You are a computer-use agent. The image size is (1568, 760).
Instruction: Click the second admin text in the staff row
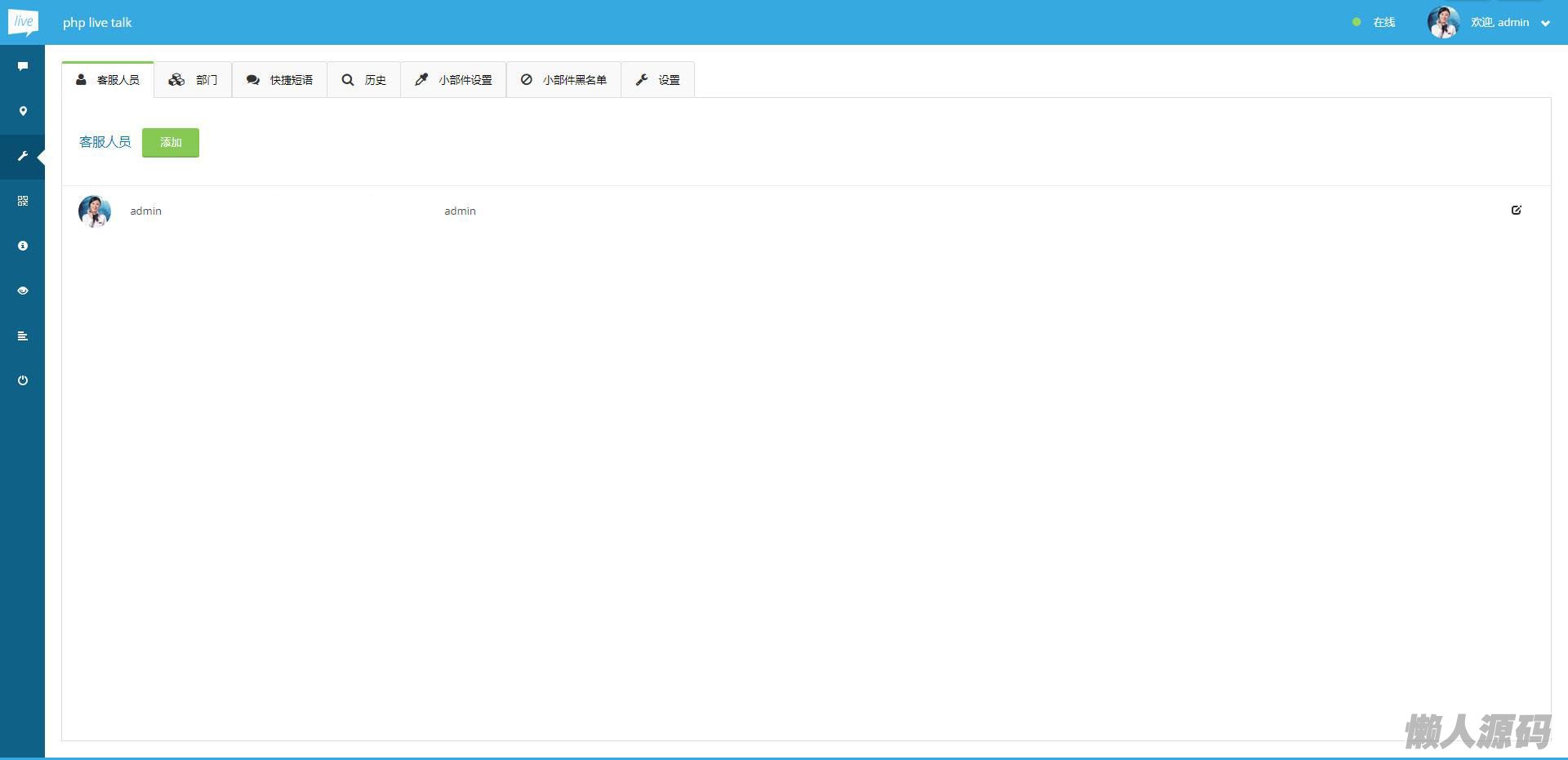[x=460, y=211]
